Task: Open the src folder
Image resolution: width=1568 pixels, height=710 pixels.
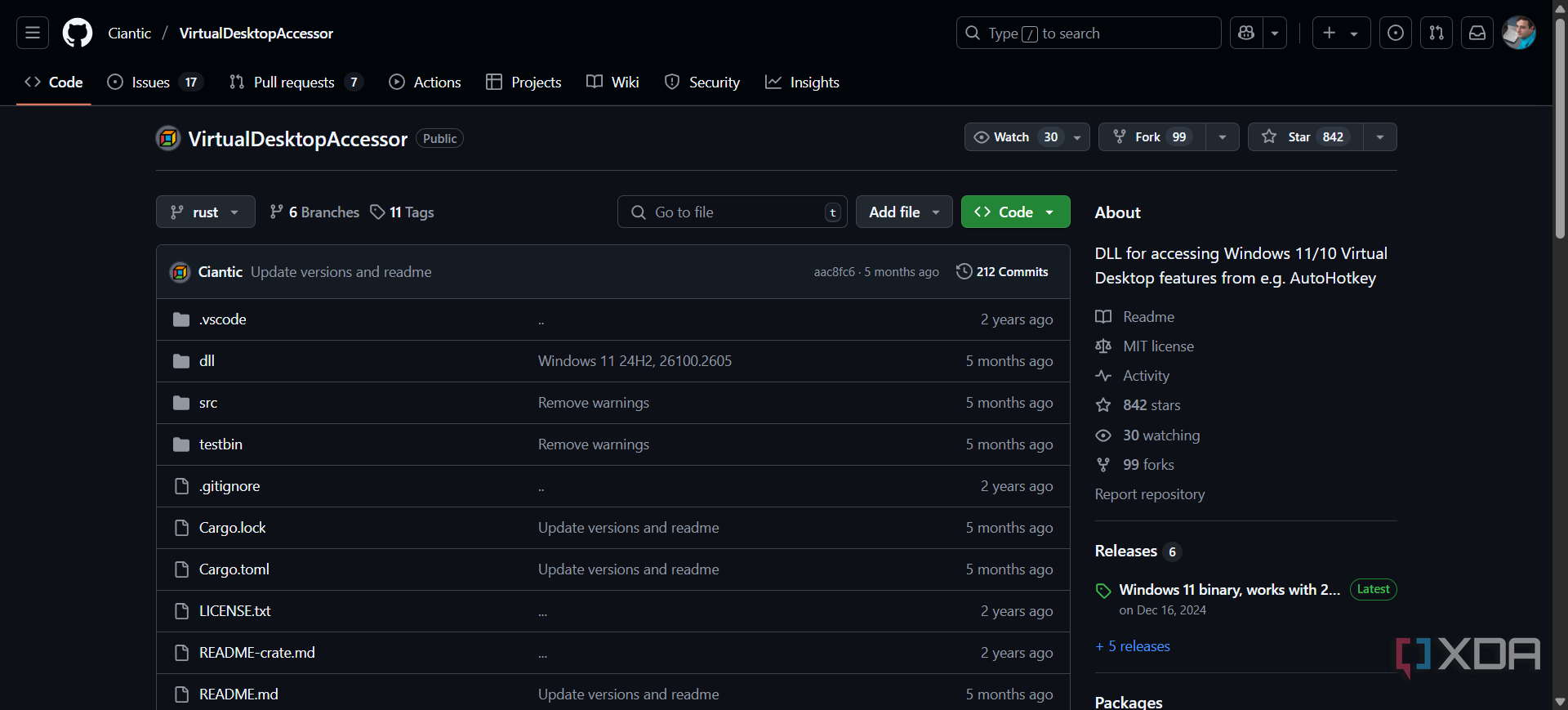Action: tap(208, 403)
